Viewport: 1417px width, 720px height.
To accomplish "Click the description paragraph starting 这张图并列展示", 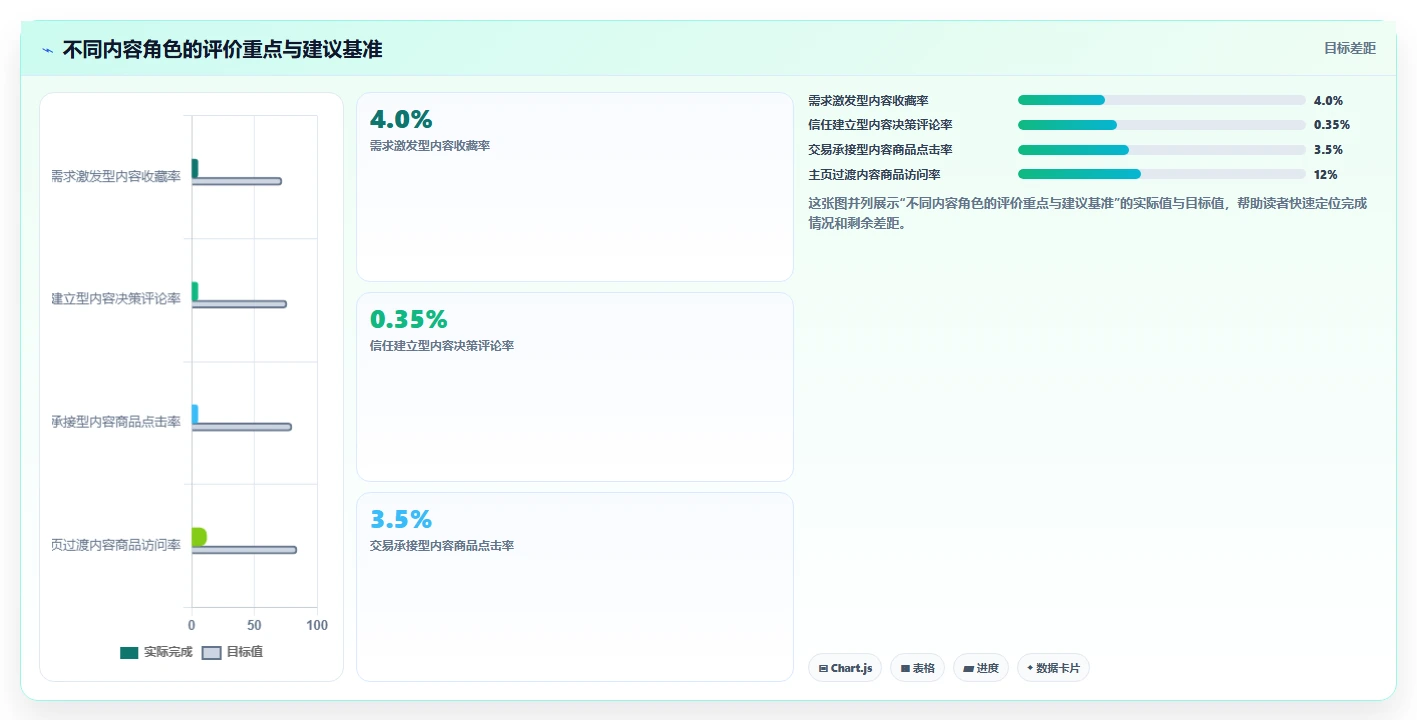I will click(x=1088, y=213).
